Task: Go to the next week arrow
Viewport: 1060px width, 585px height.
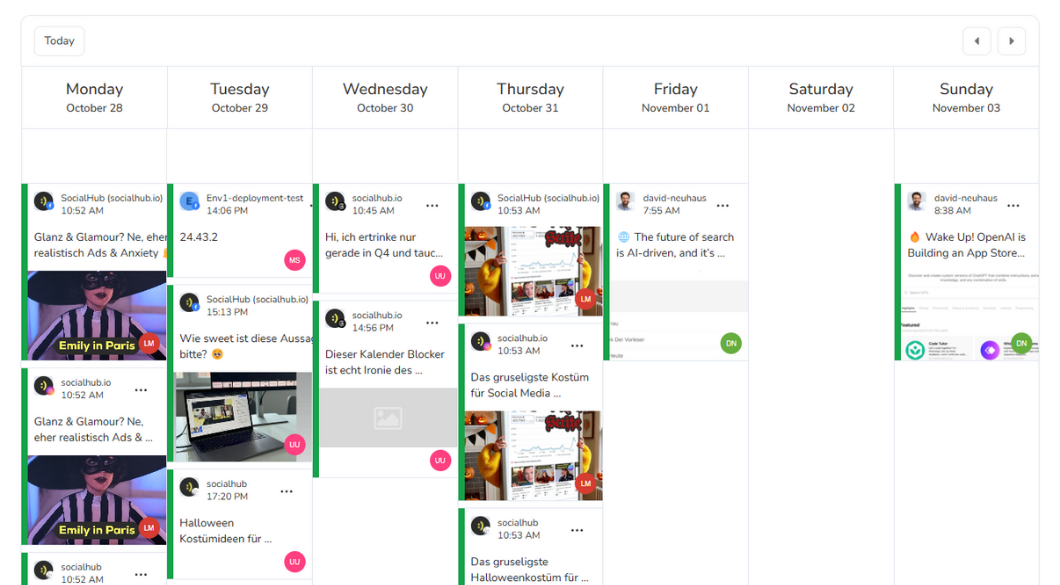Action: pyautogui.click(x=1011, y=41)
